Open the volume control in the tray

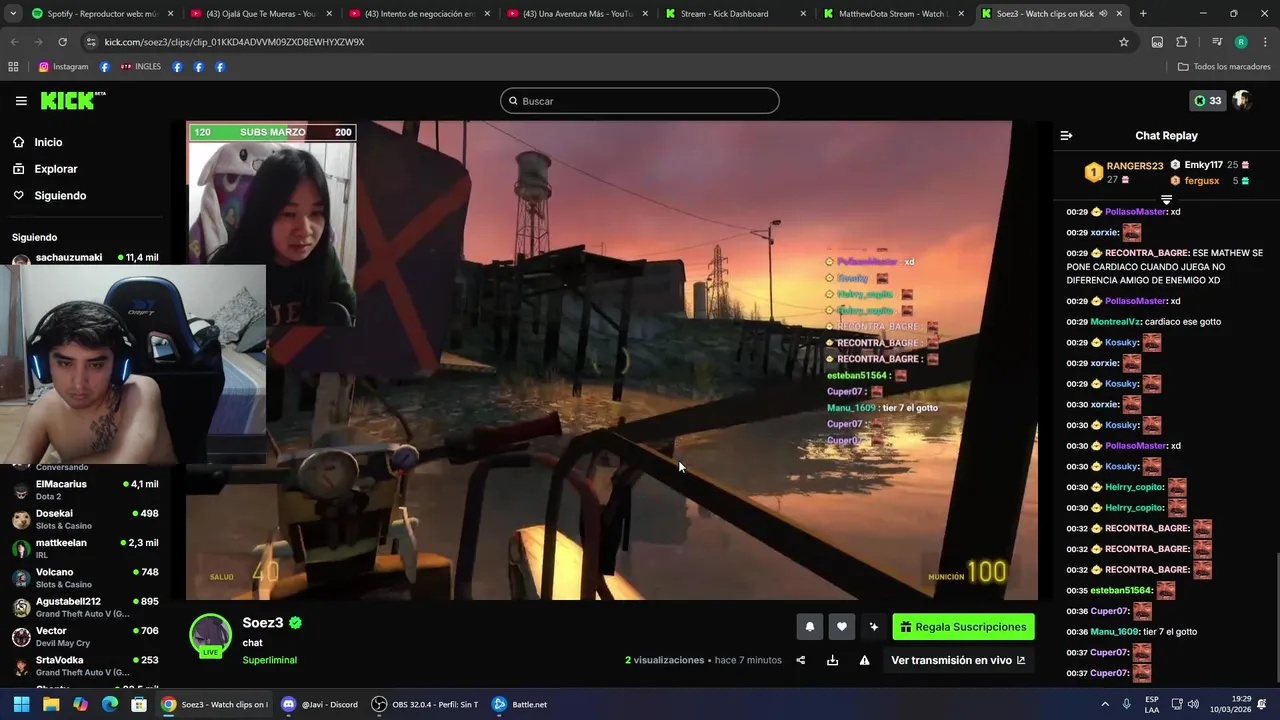click(1193, 704)
